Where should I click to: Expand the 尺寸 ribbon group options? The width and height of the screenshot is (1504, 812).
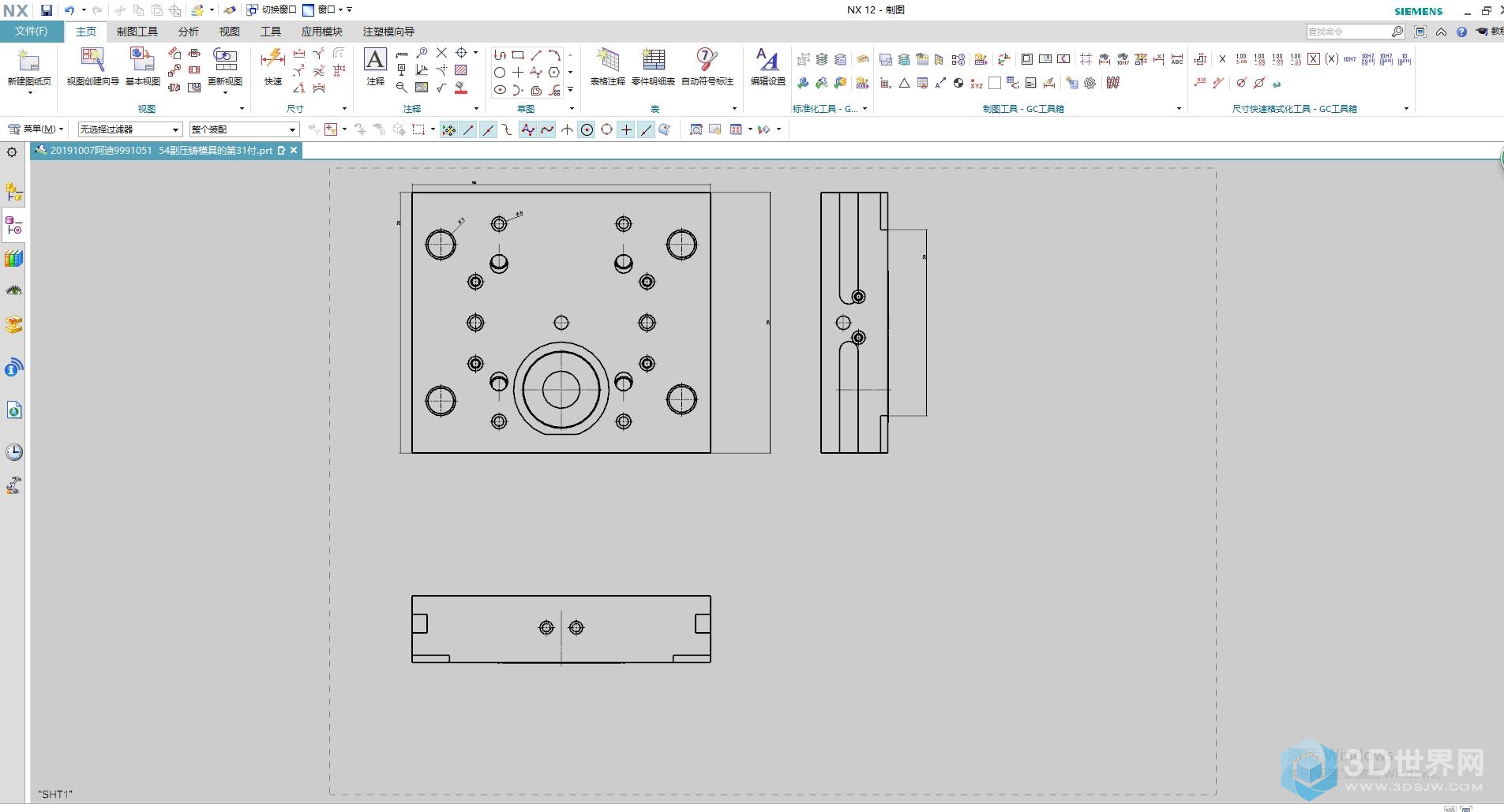point(344,109)
